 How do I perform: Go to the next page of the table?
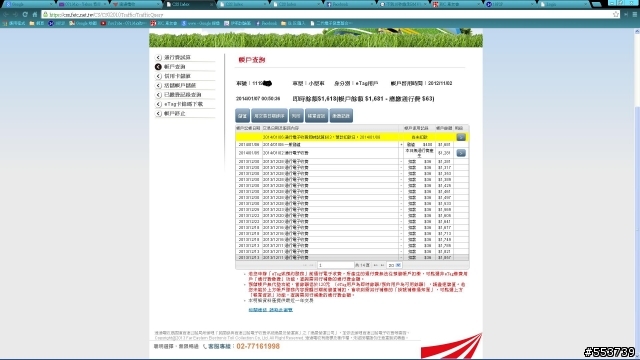coord(376,265)
